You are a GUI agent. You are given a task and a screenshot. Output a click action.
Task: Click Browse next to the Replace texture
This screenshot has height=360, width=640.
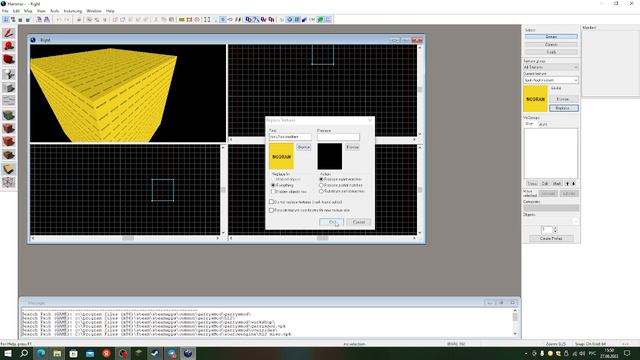[x=352, y=147]
